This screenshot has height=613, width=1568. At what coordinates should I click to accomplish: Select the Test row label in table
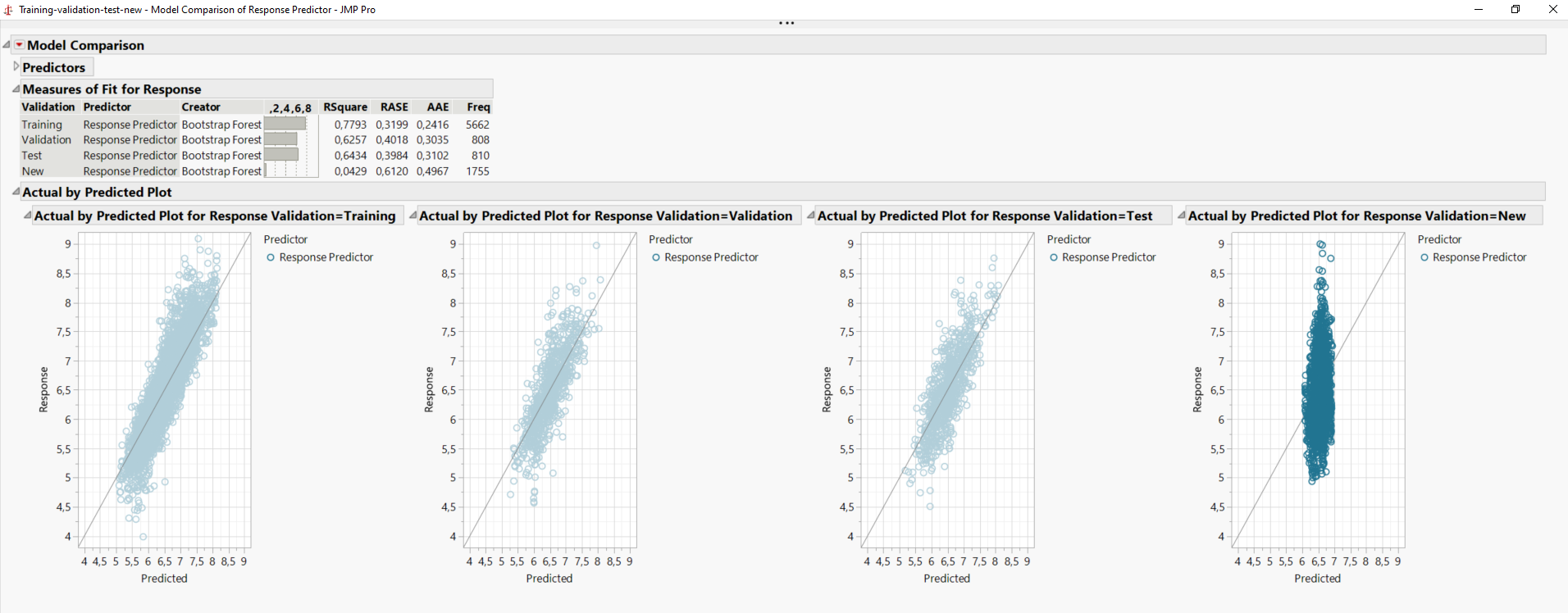(32, 156)
